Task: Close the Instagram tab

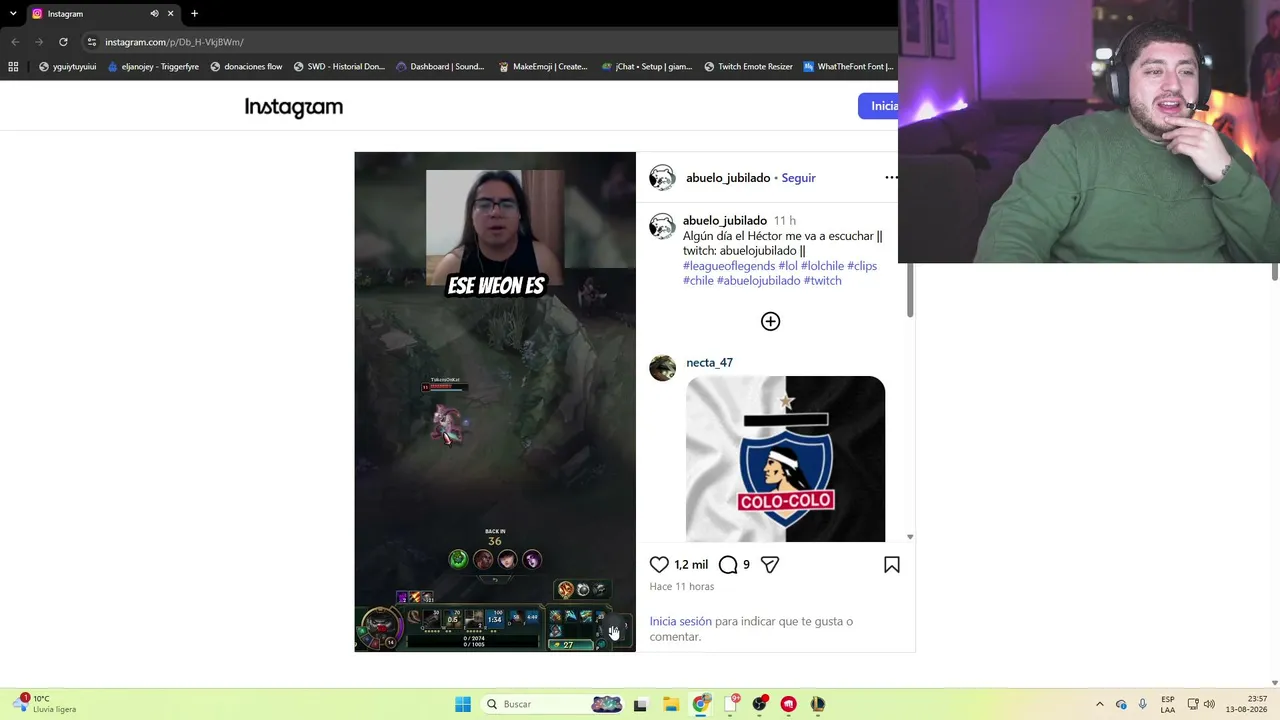Action: tap(171, 14)
